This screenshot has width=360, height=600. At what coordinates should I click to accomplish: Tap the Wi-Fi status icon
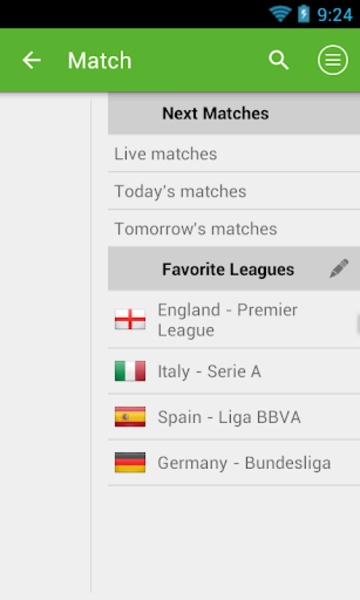point(280,14)
